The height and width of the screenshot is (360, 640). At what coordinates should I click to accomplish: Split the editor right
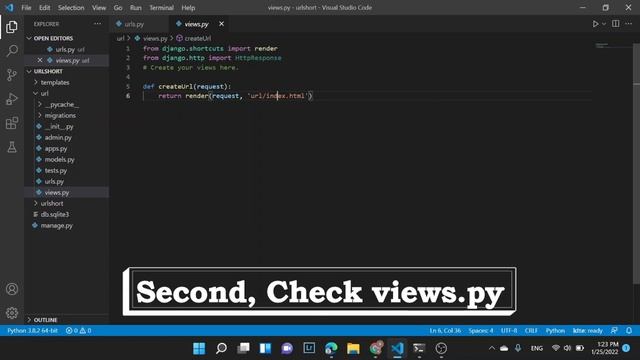(x=616, y=24)
